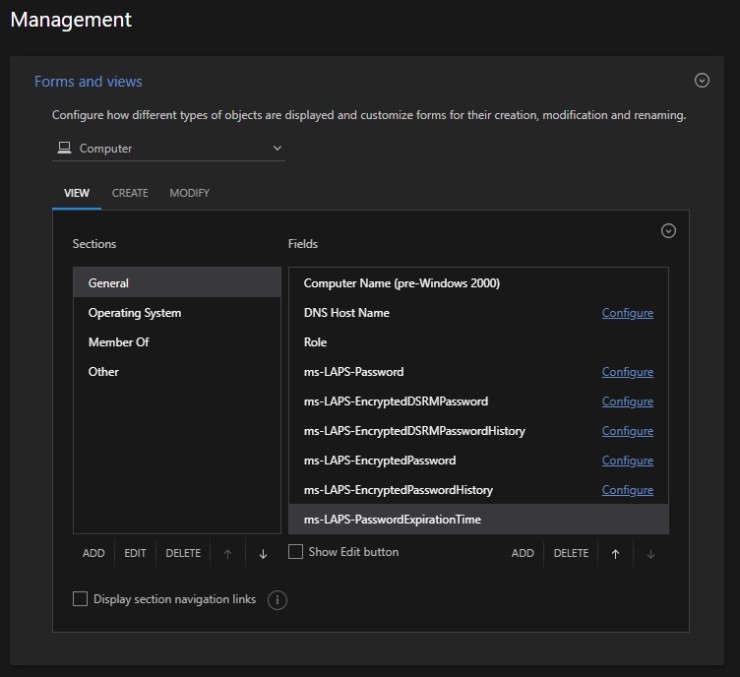Configure the DNS Host Name field

(x=627, y=313)
